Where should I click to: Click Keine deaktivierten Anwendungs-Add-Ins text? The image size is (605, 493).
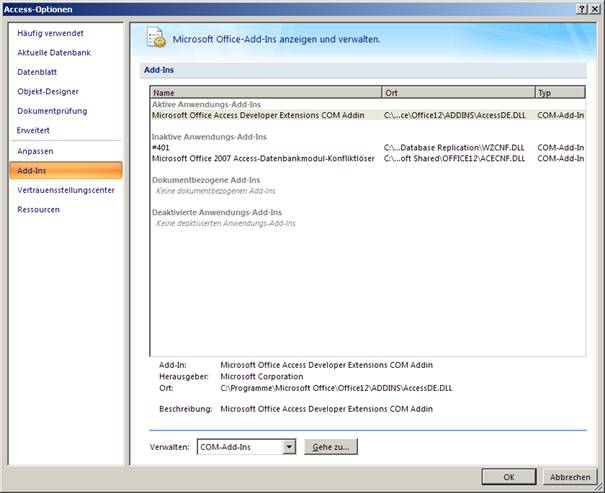(x=226, y=223)
